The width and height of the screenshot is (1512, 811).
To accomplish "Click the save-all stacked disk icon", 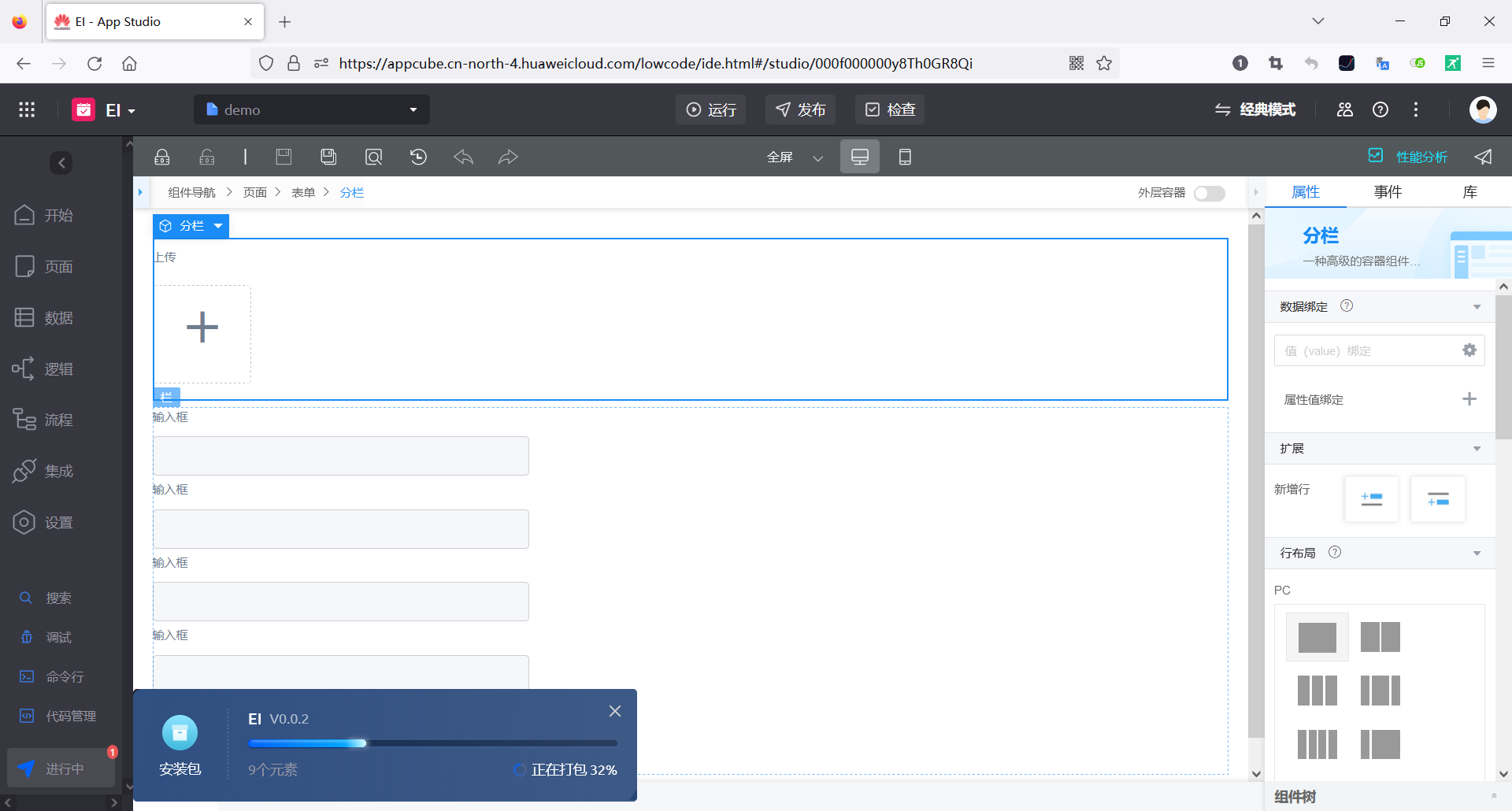I will (328, 157).
